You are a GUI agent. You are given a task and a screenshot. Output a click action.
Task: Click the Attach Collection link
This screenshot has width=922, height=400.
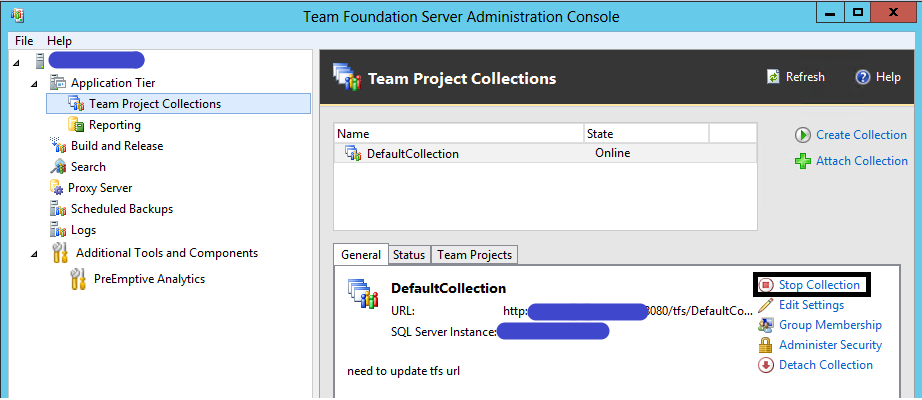click(862, 161)
